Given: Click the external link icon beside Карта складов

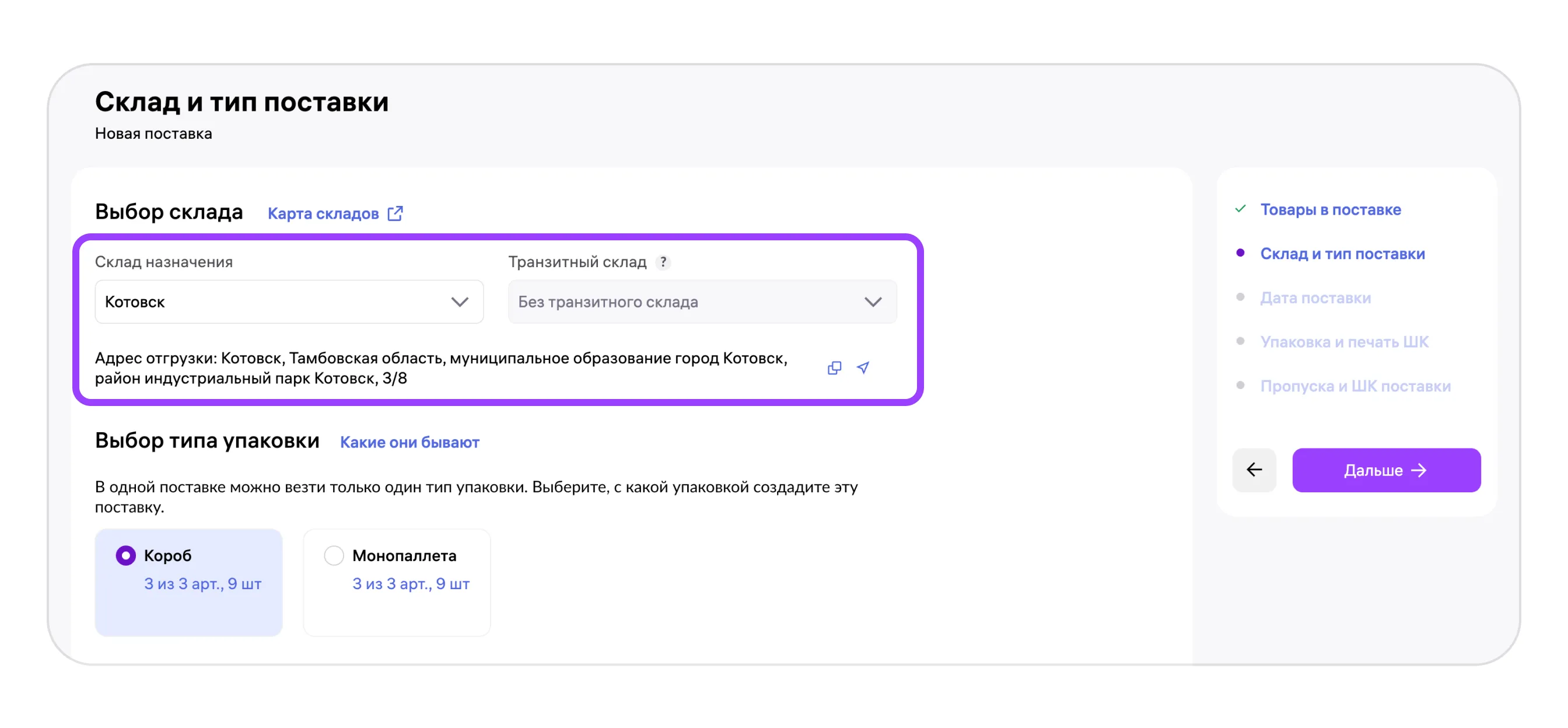Looking at the screenshot, I should pyautogui.click(x=395, y=213).
